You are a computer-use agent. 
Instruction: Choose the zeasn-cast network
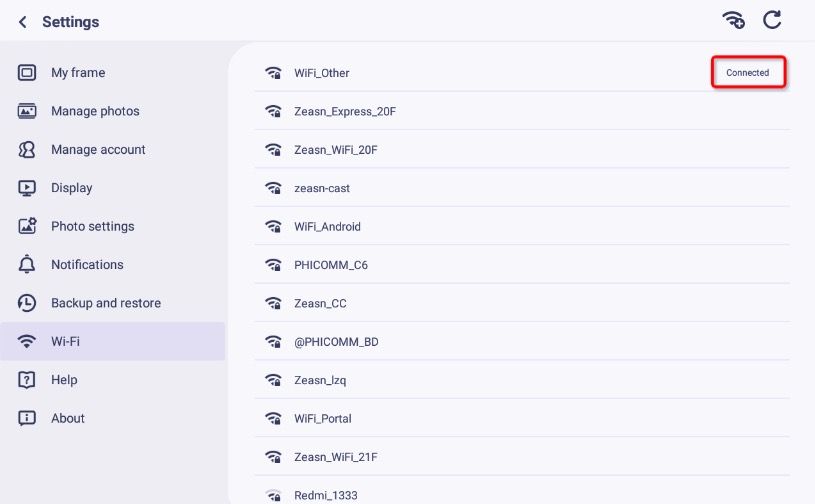(x=522, y=188)
